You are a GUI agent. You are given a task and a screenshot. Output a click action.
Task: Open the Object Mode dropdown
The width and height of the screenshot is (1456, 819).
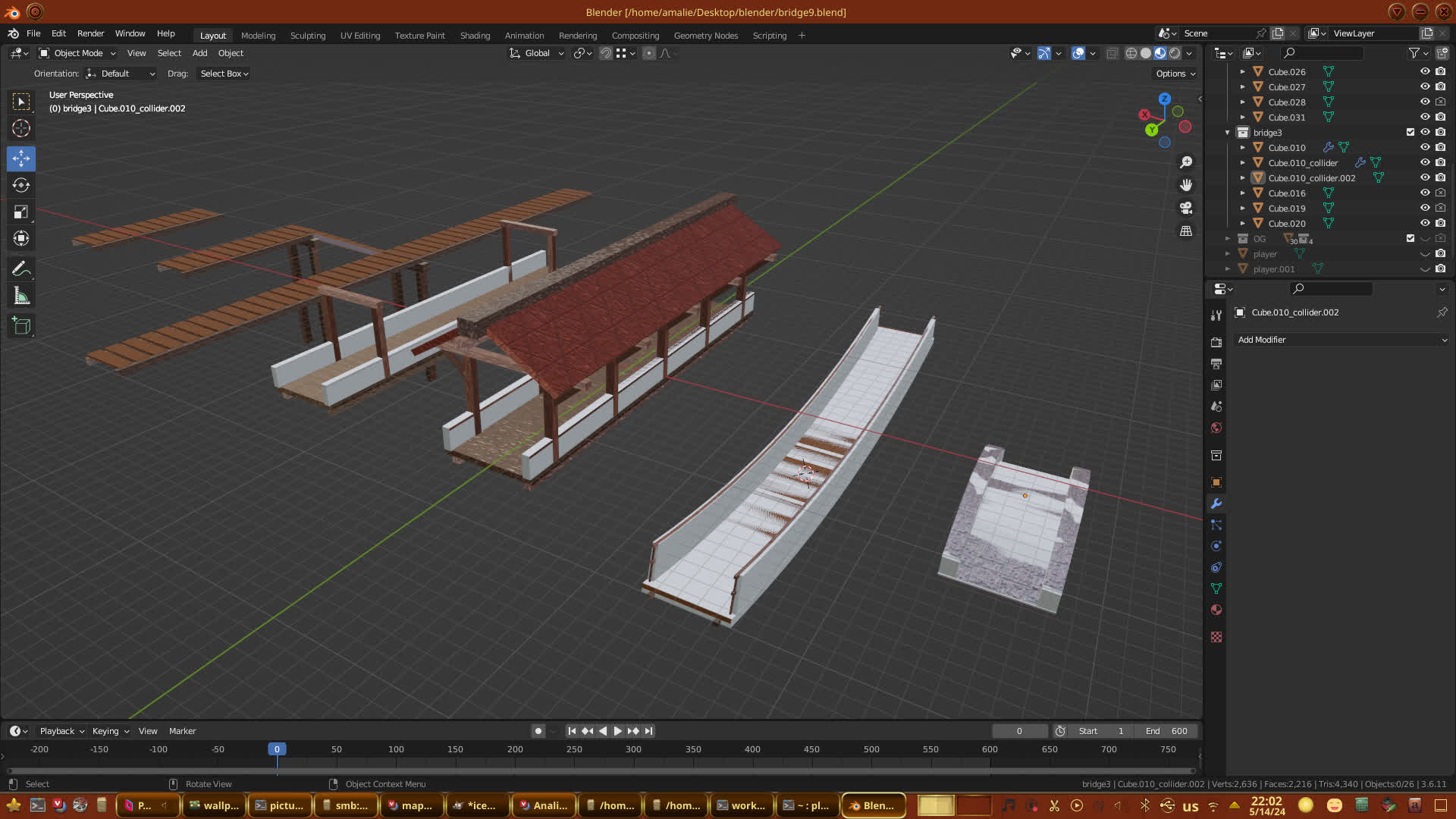tap(77, 53)
